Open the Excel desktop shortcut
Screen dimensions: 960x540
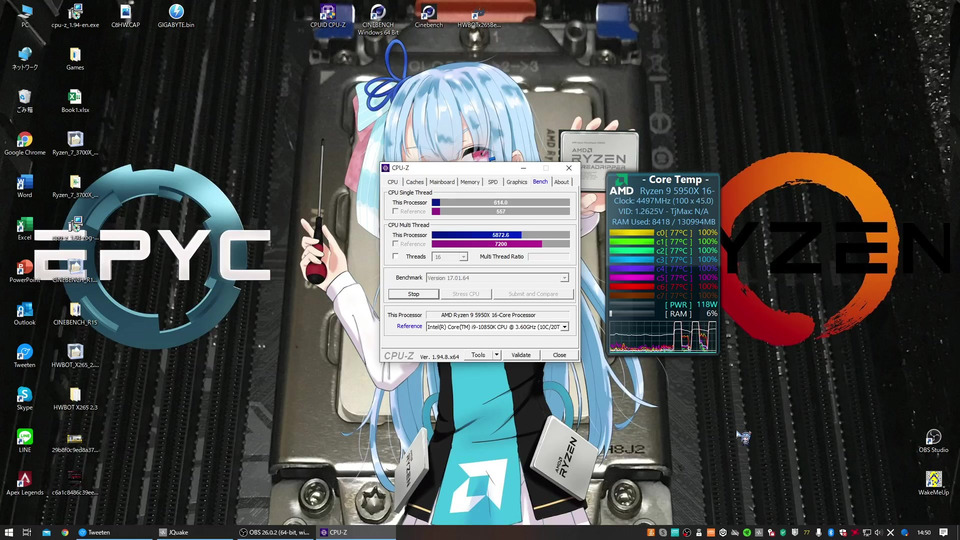click(24, 228)
